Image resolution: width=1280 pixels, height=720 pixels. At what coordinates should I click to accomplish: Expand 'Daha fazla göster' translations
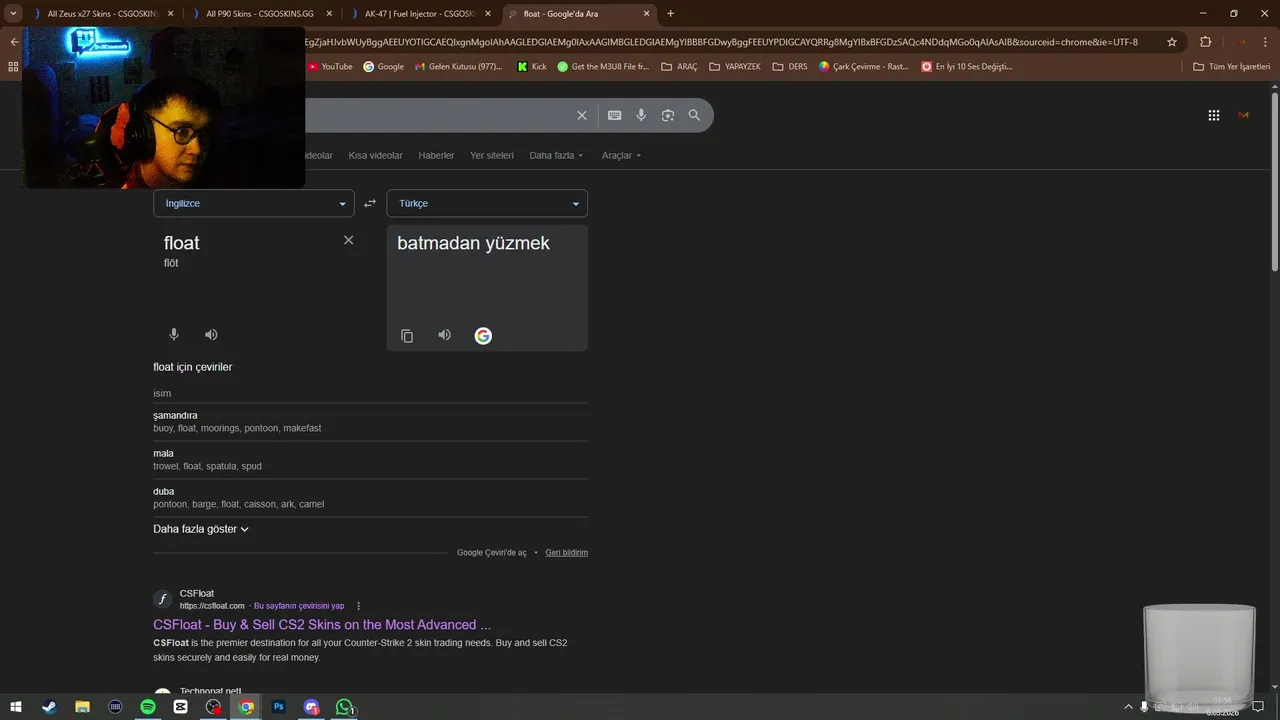201,529
